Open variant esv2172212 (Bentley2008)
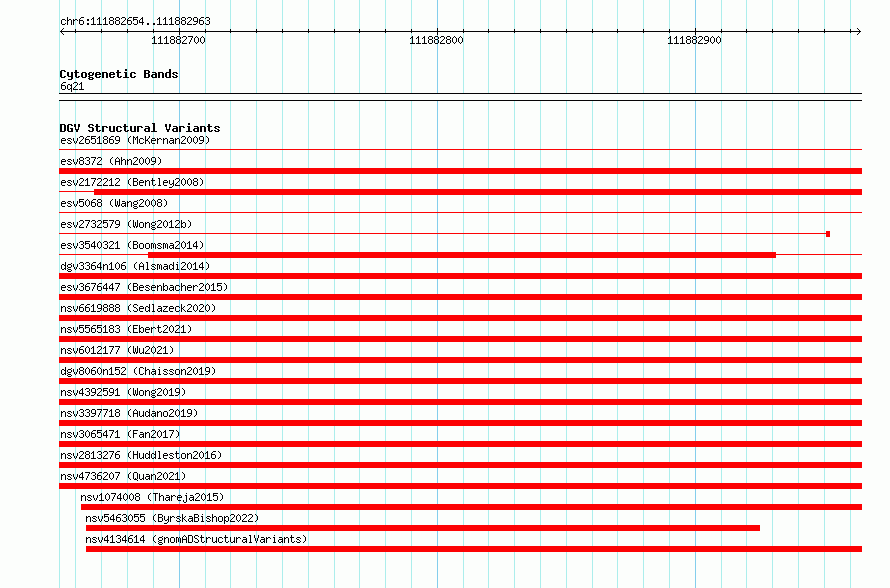Image resolution: width=890 pixels, height=588 pixels. (x=132, y=182)
